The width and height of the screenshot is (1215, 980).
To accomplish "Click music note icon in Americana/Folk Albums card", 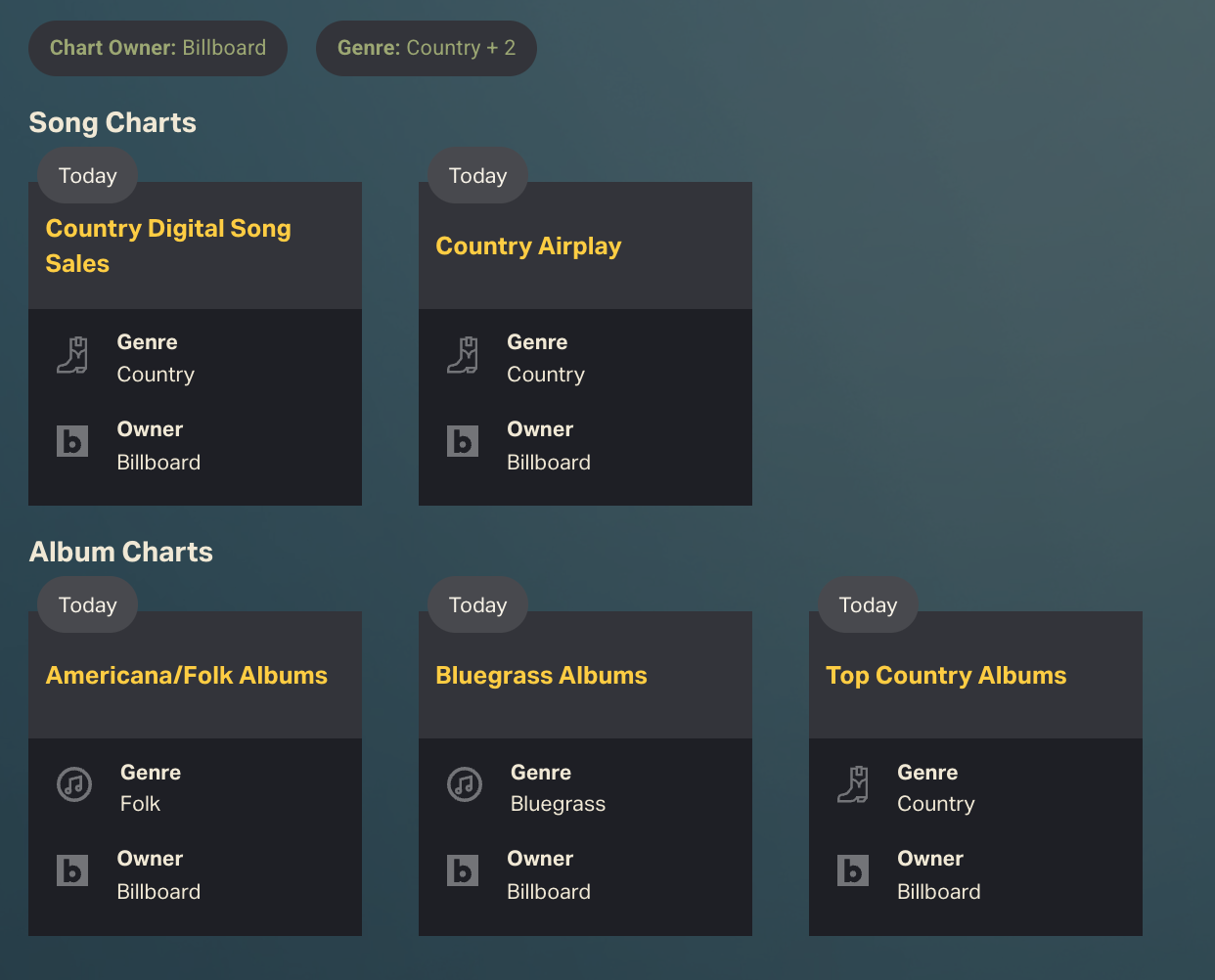I will point(74,784).
